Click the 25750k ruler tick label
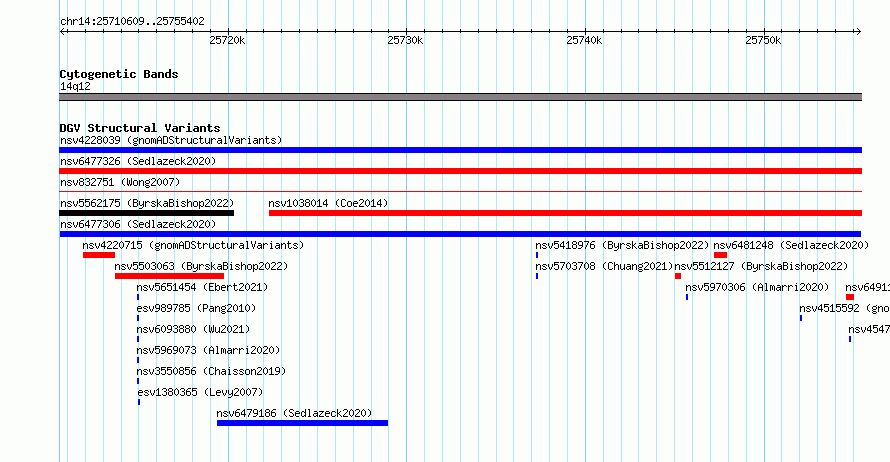Screen dimensions: 890x462 click(763, 40)
